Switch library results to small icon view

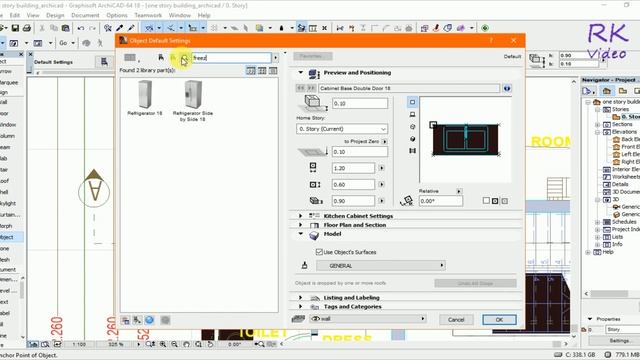(x=273, y=71)
